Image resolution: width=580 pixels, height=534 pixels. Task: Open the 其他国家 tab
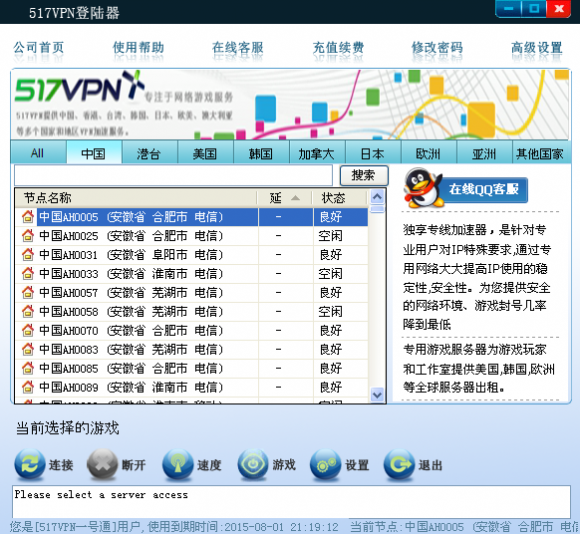(x=540, y=153)
